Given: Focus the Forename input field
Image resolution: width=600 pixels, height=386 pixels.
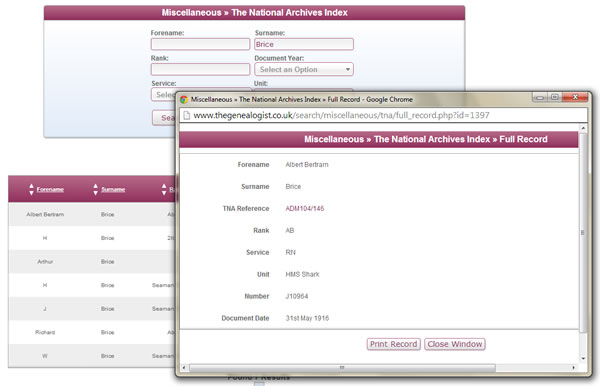Looking at the screenshot, I should click(x=200, y=44).
